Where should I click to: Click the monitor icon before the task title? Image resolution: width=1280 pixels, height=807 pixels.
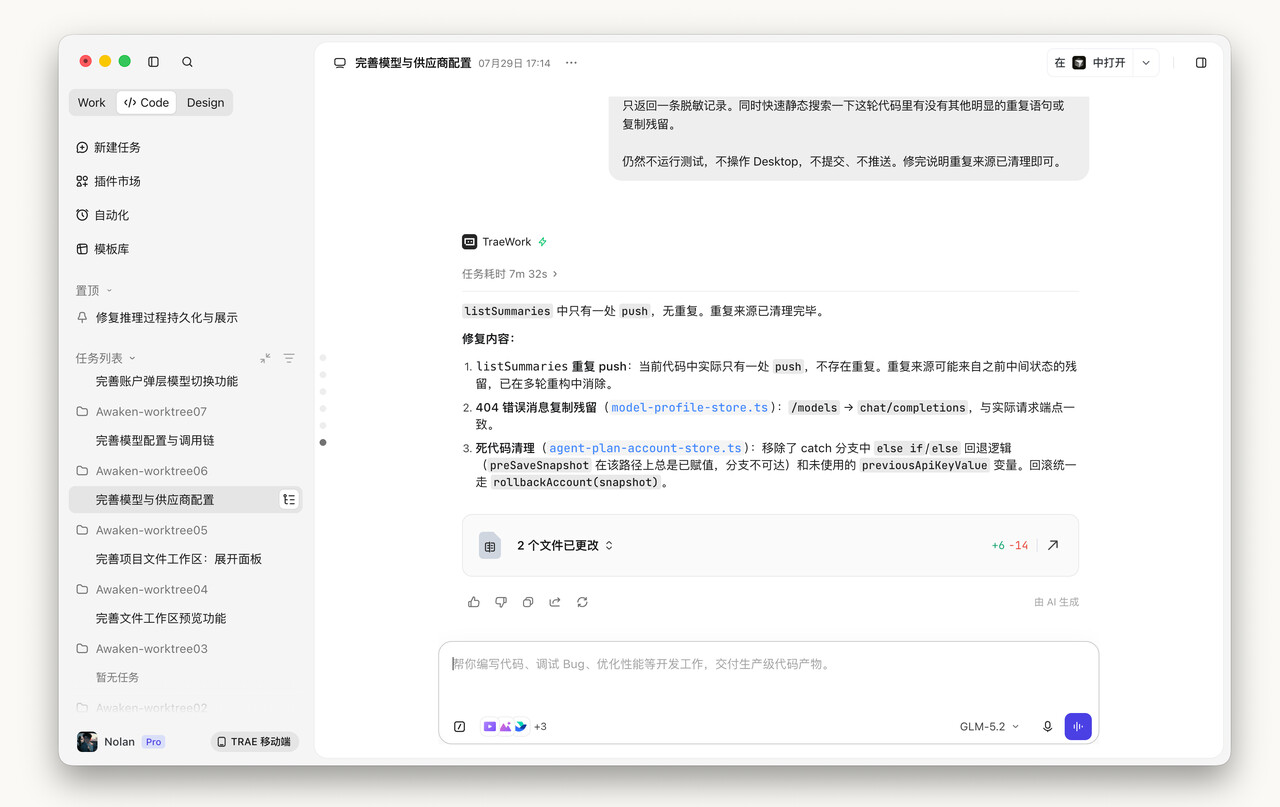click(x=340, y=63)
